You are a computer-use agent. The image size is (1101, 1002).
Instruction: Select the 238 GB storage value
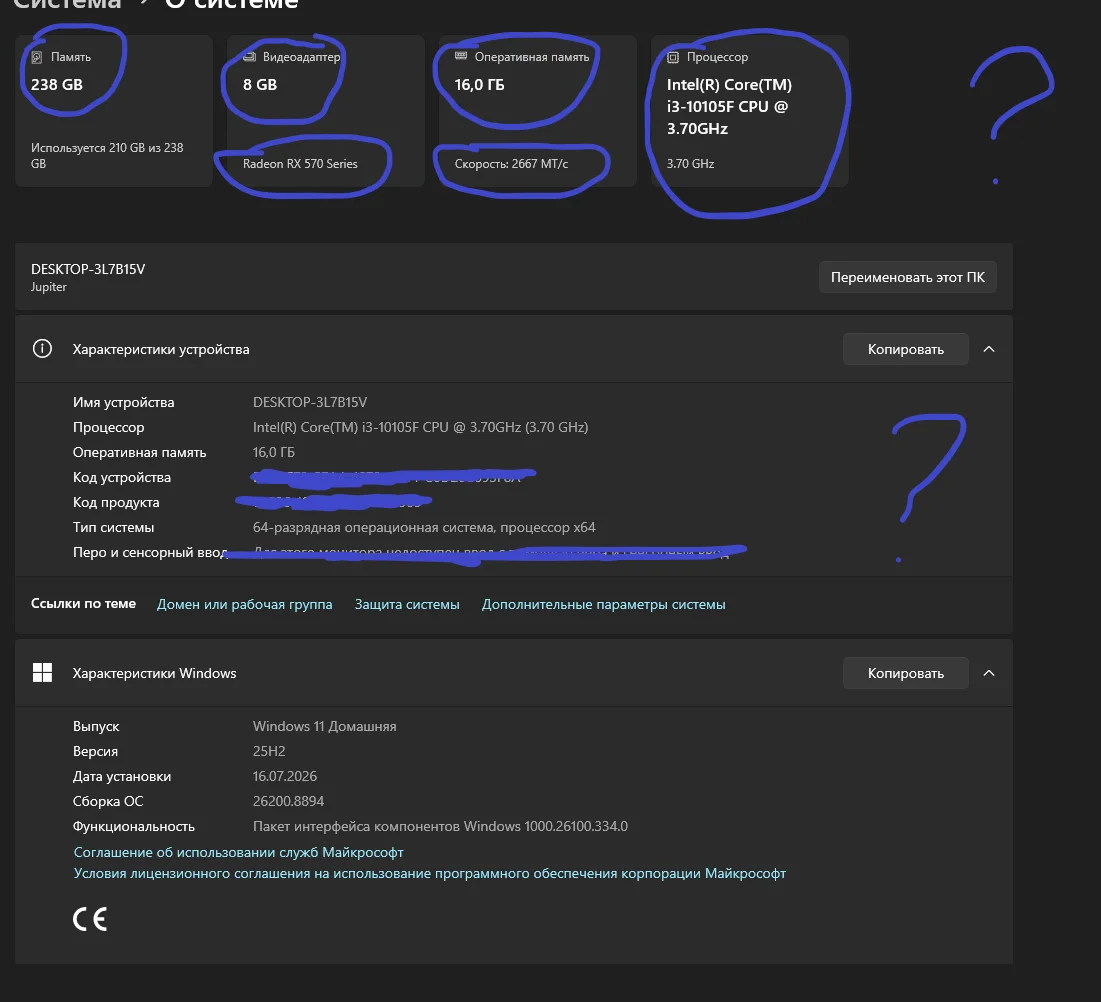click(57, 84)
